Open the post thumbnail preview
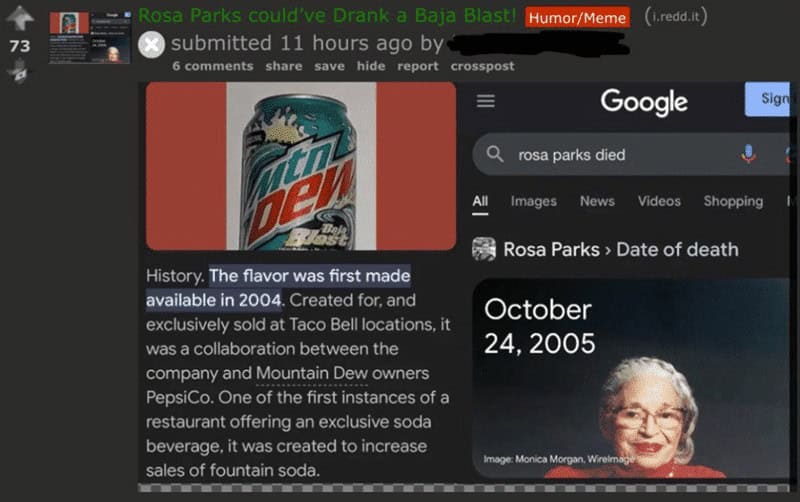This screenshot has width=800, height=502. (90, 37)
